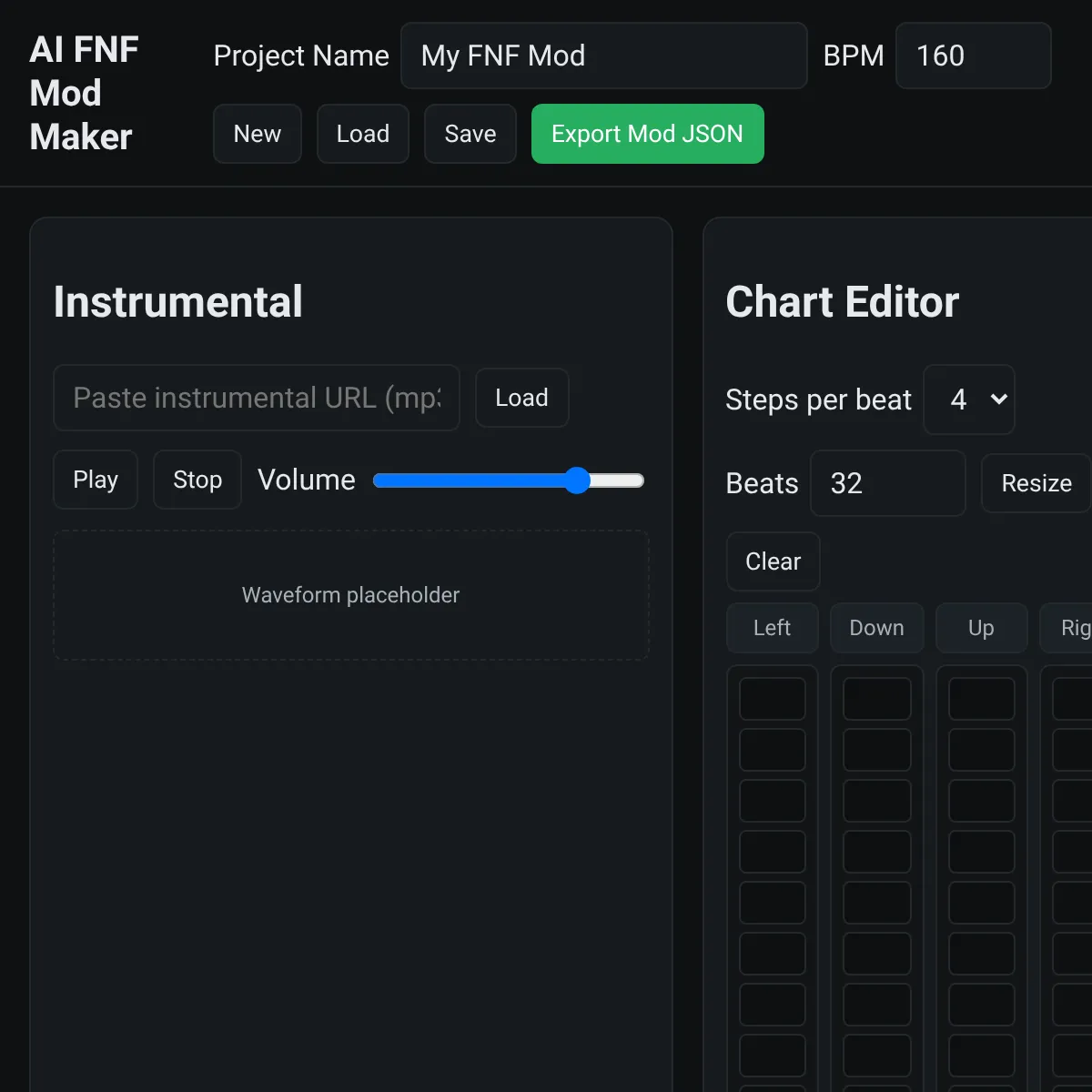Screen dimensions: 1092x1092
Task: Play the instrumental track
Action: pos(96,480)
